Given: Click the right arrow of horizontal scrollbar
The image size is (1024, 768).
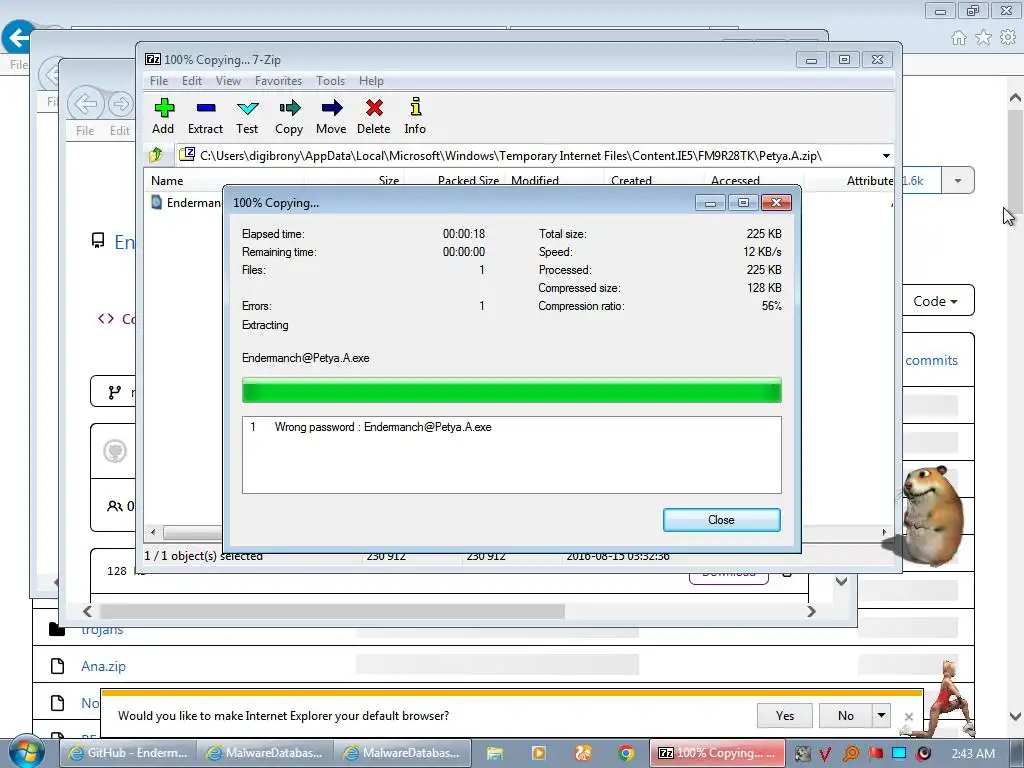Looking at the screenshot, I should coord(811,611).
